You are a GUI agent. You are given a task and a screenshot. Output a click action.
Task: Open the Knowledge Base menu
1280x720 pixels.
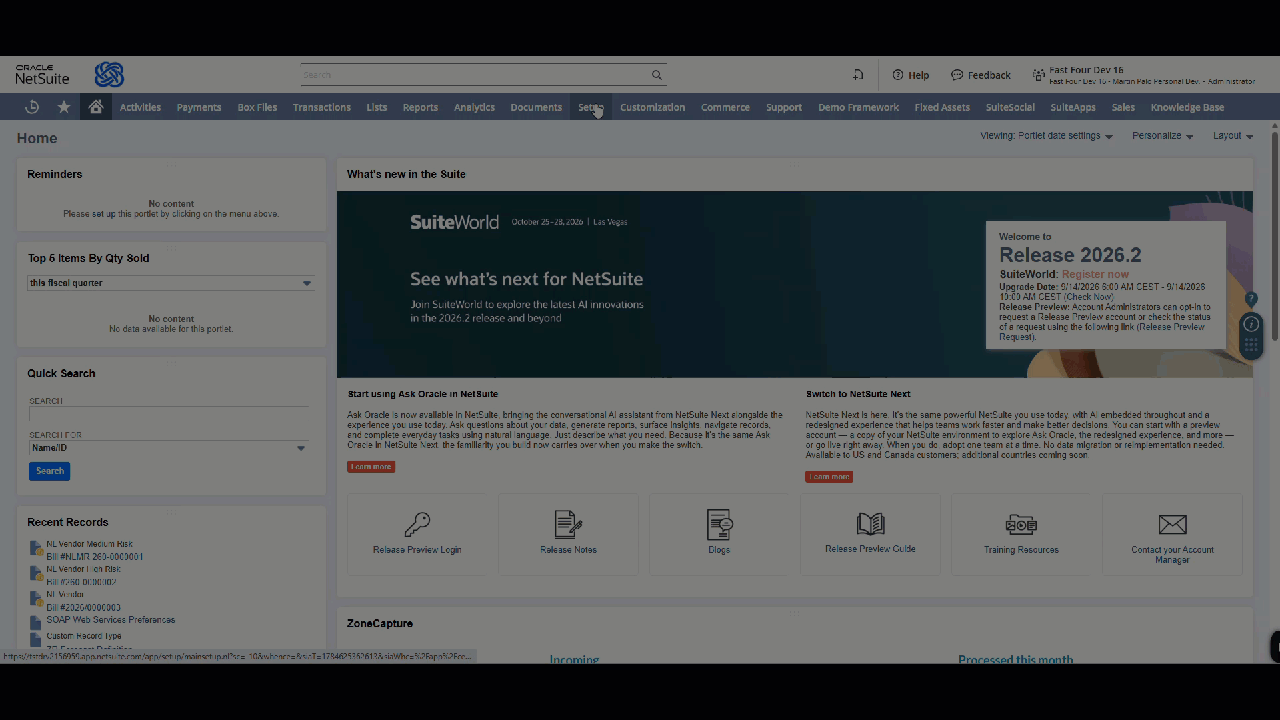pyautogui.click(x=1187, y=107)
